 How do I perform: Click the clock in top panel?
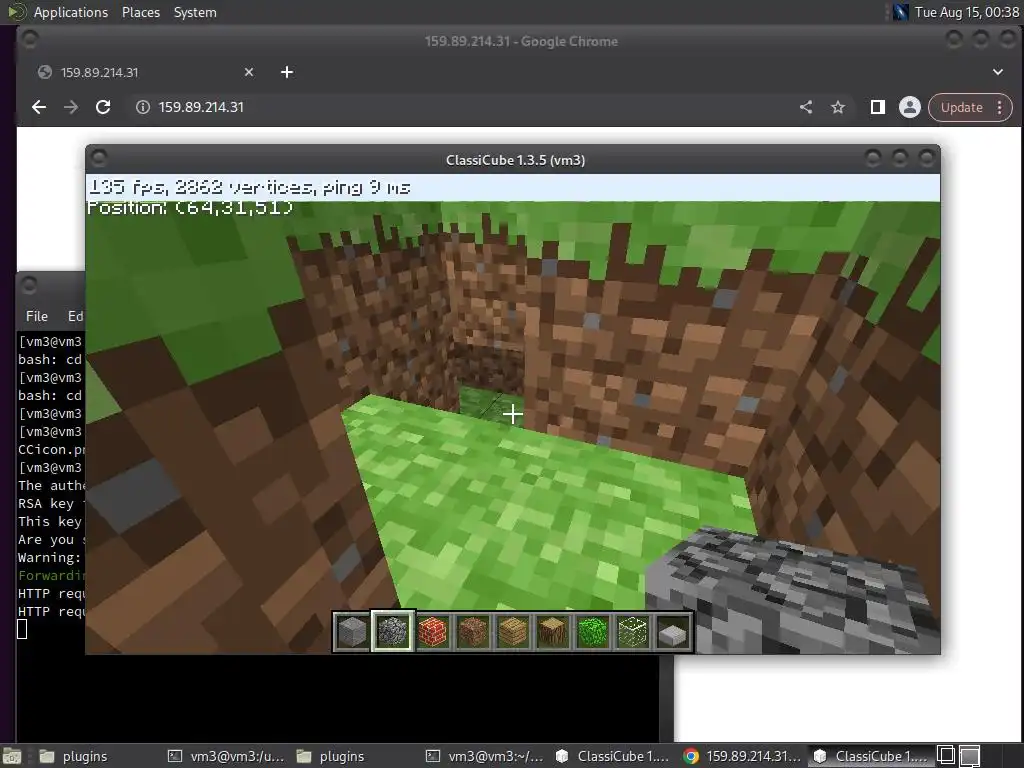tap(967, 12)
